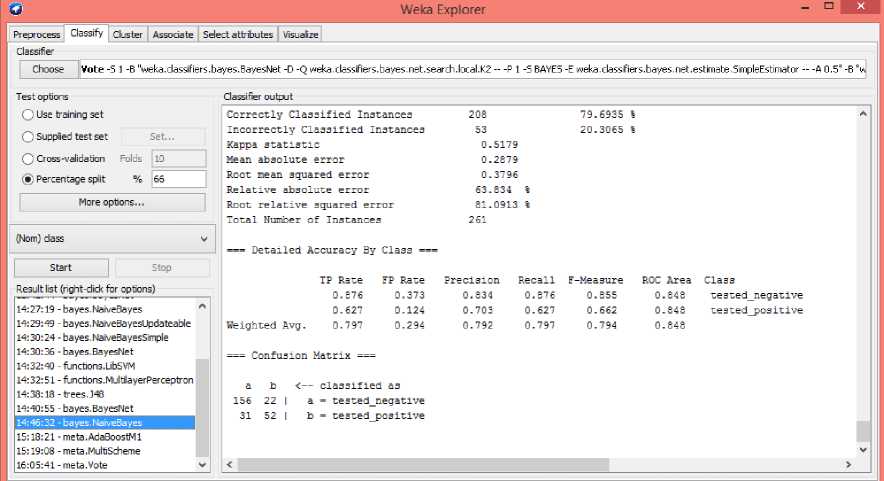Screen dimensions: 884x481
Task: Click result list scroll up arrow
Action: point(202,306)
